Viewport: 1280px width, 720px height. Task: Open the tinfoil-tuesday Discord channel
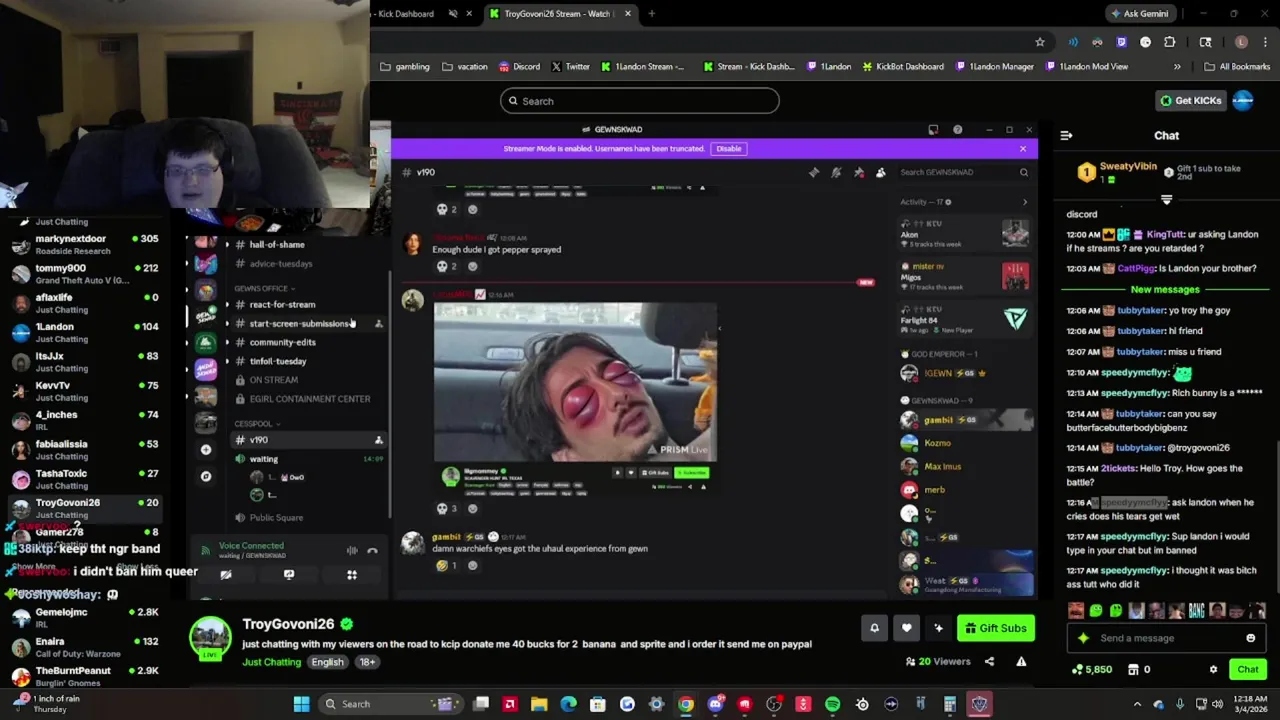coord(278,361)
